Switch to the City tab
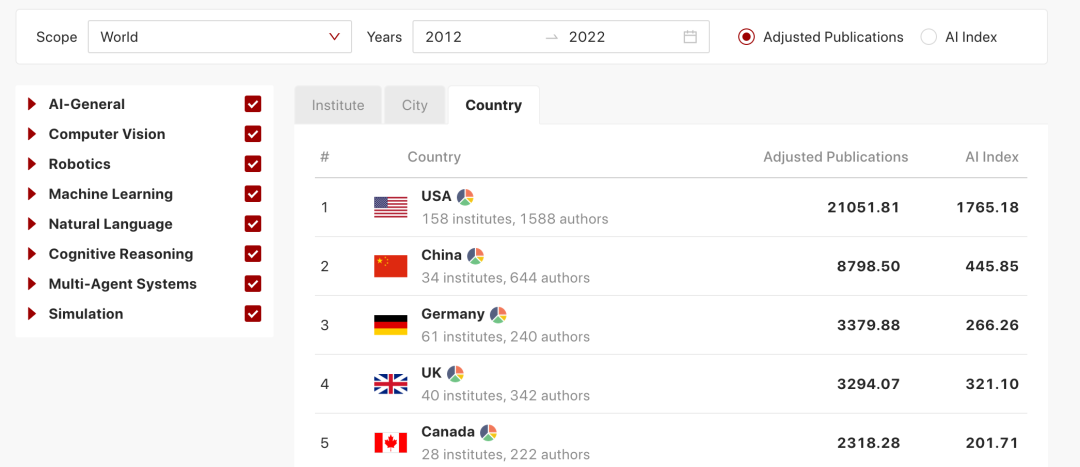Screen dimensions: 1080x467 tap(415, 105)
